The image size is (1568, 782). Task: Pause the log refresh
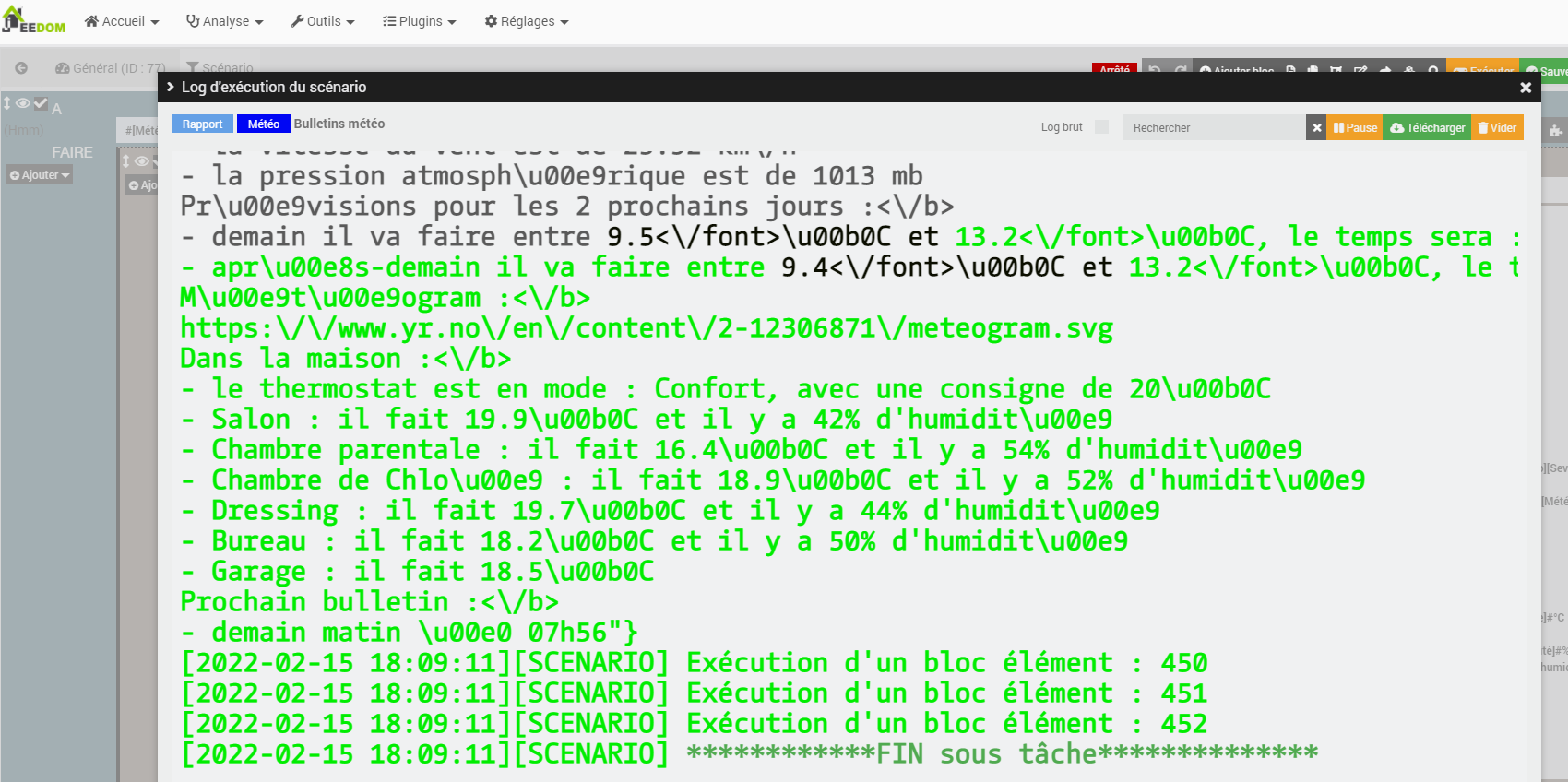coord(1355,127)
